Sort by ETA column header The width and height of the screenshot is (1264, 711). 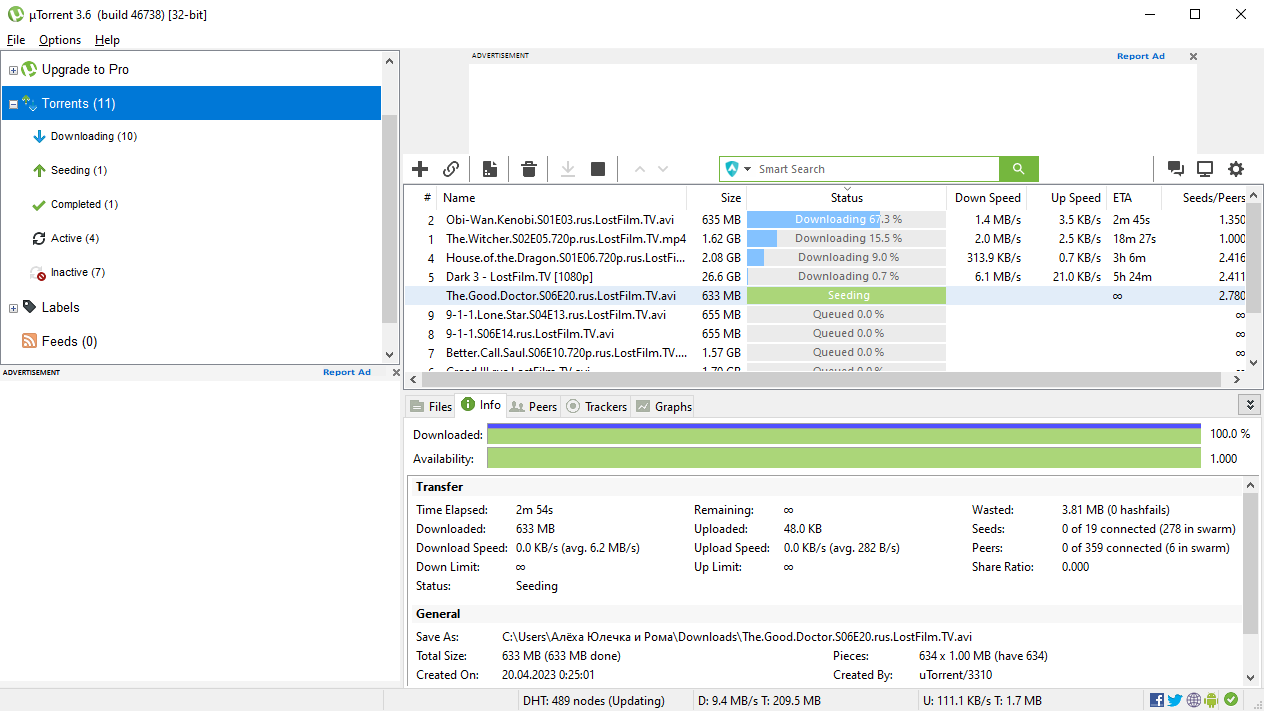(1134, 198)
